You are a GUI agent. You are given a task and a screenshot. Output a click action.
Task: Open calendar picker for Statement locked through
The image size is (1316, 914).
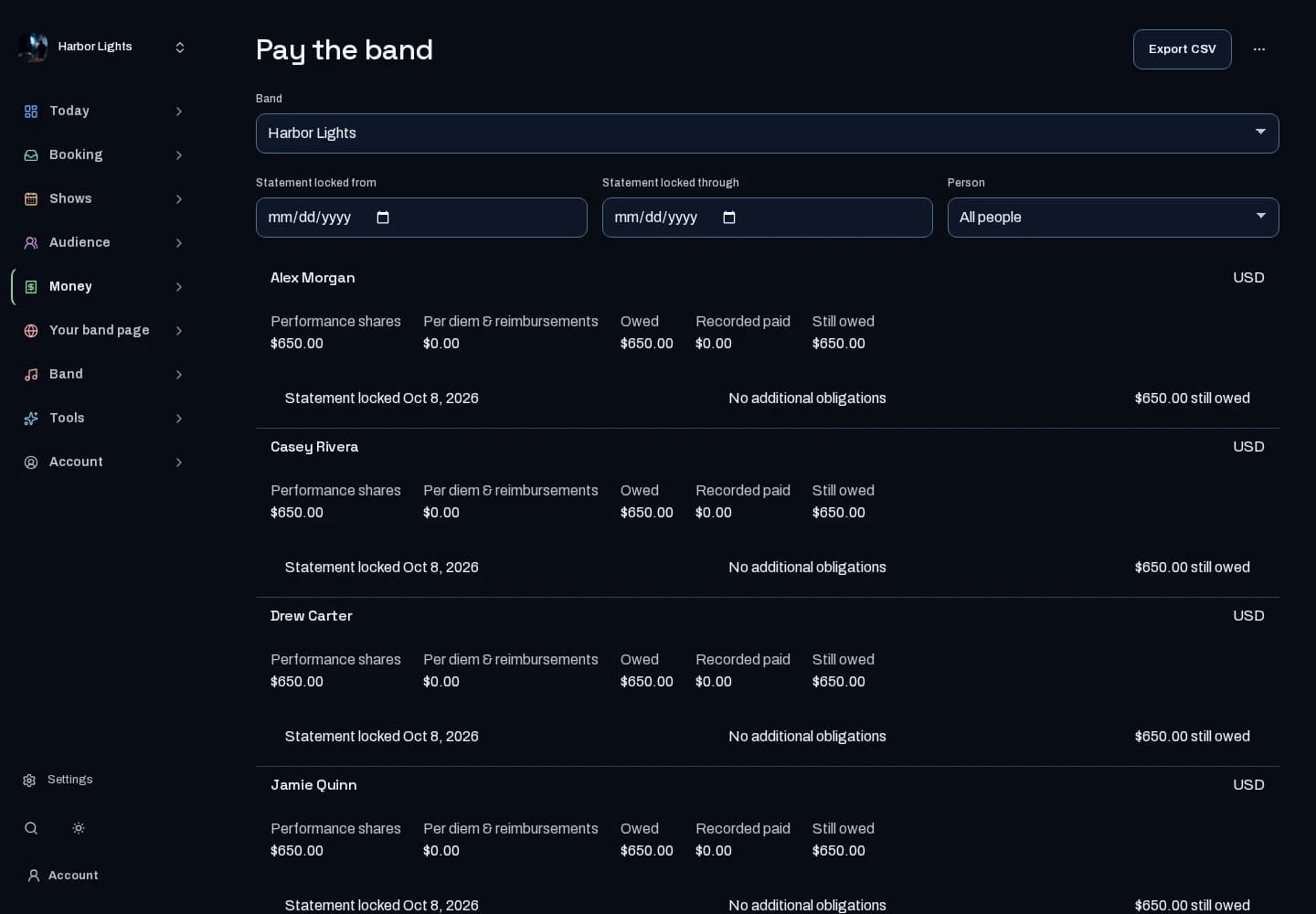(x=729, y=218)
